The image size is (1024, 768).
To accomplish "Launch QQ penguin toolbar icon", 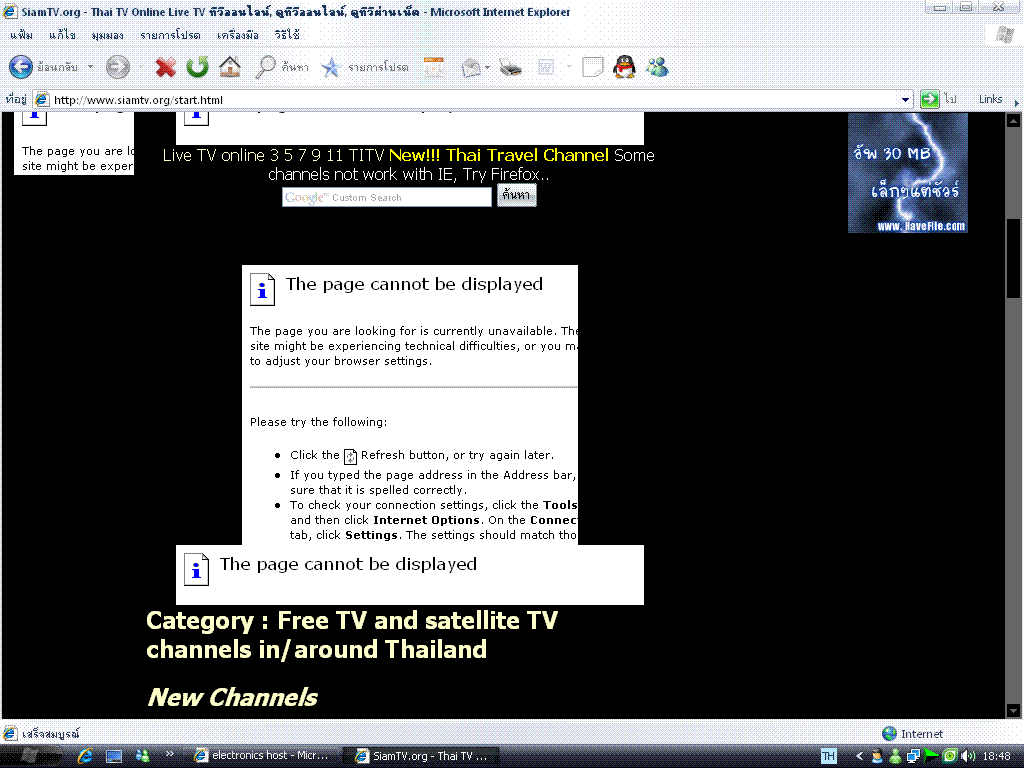I will 624,67.
